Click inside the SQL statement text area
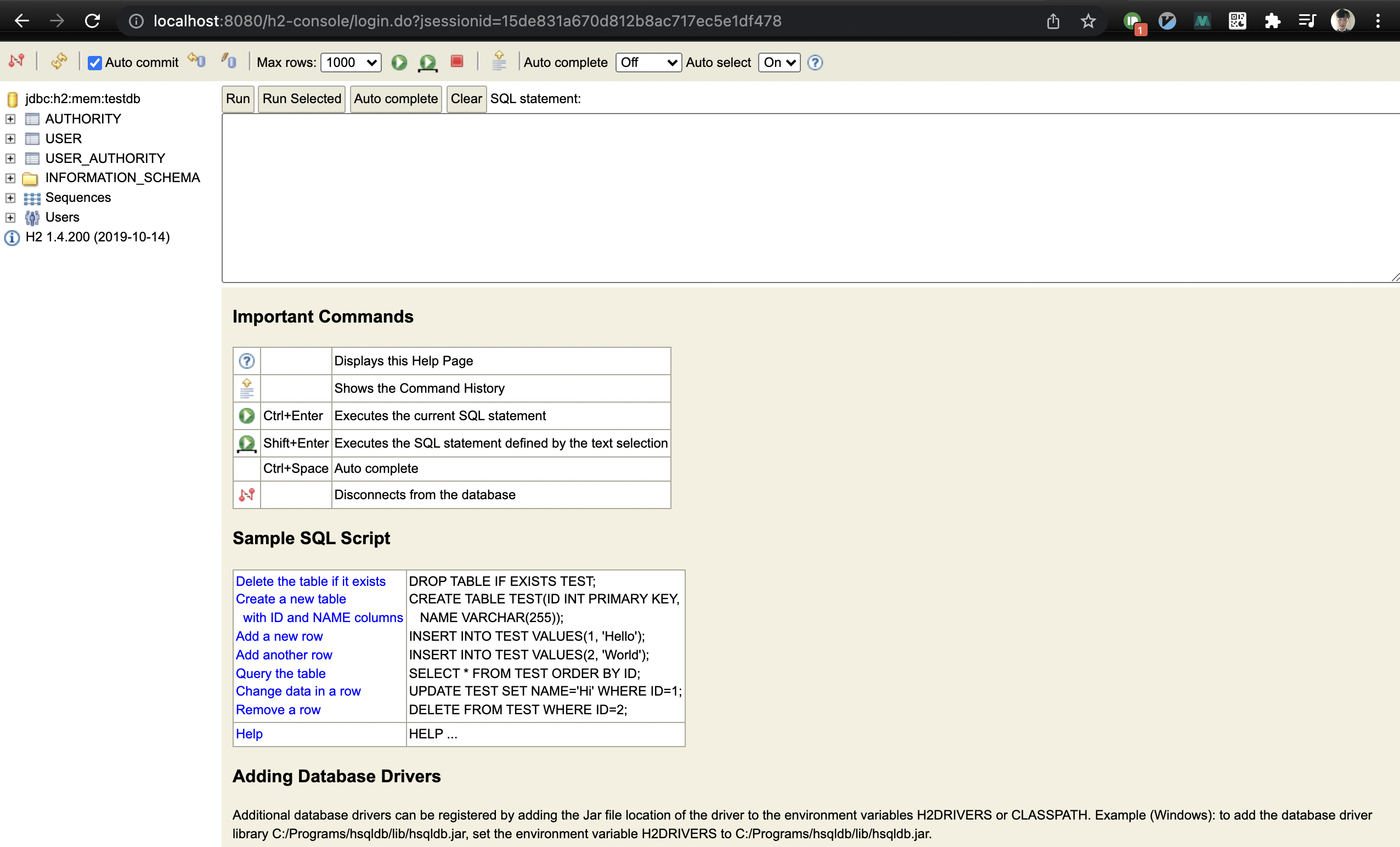 (795, 197)
